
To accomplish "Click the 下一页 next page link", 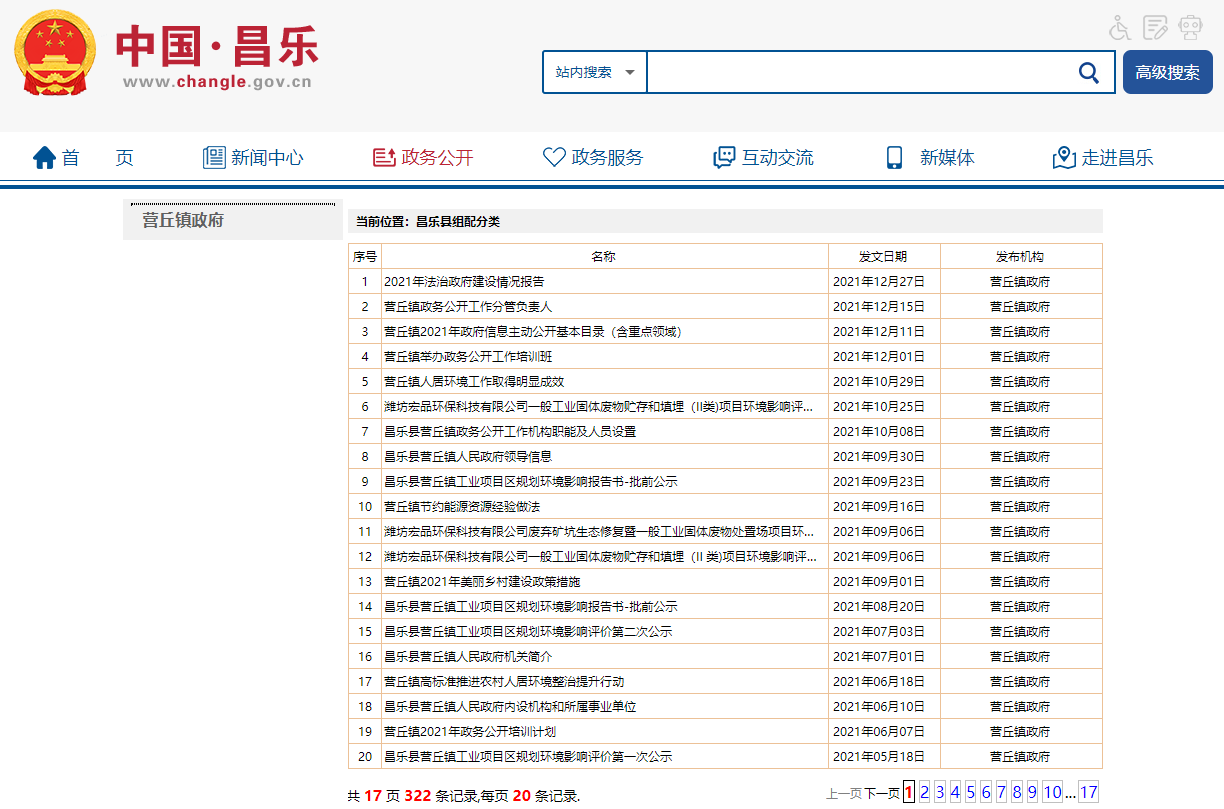I will 881,793.
